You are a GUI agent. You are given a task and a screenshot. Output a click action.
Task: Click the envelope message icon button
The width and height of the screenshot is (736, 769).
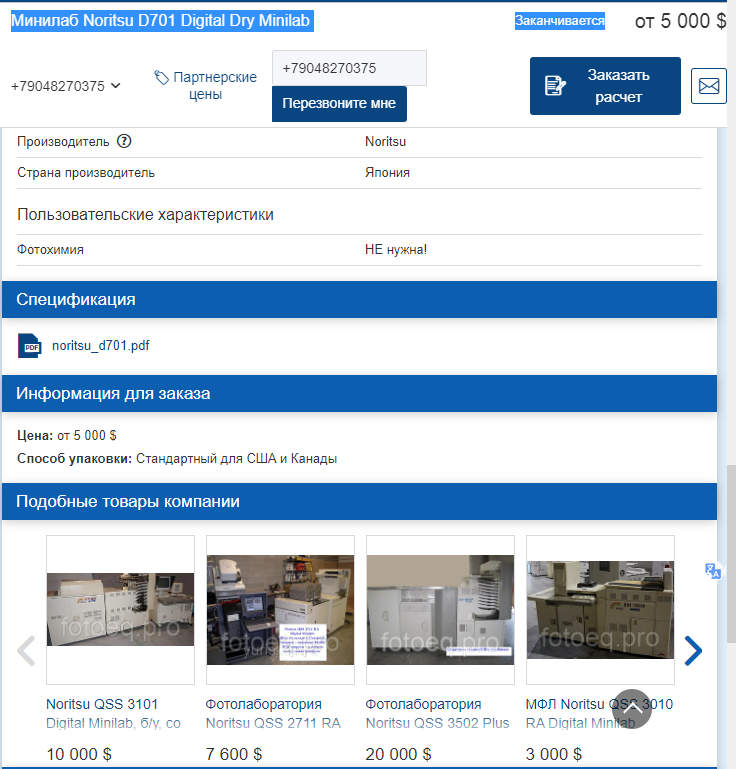click(x=709, y=86)
